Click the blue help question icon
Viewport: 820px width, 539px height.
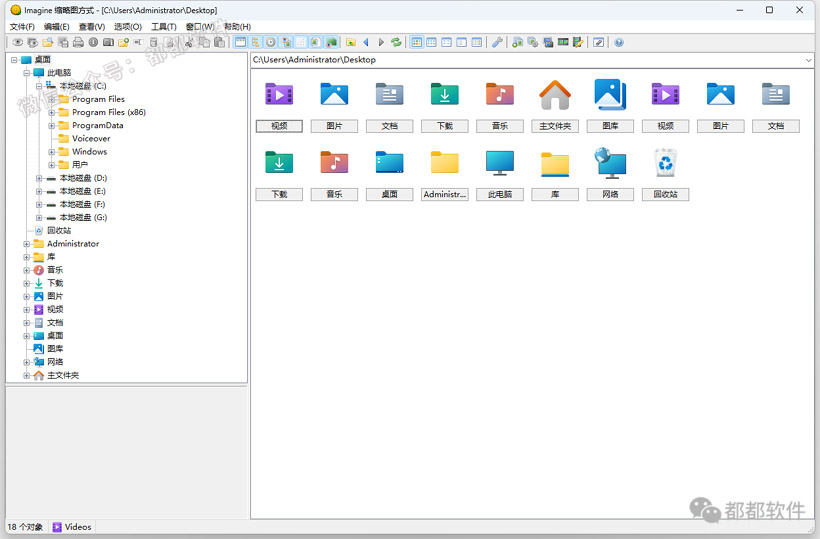tap(619, 42)
